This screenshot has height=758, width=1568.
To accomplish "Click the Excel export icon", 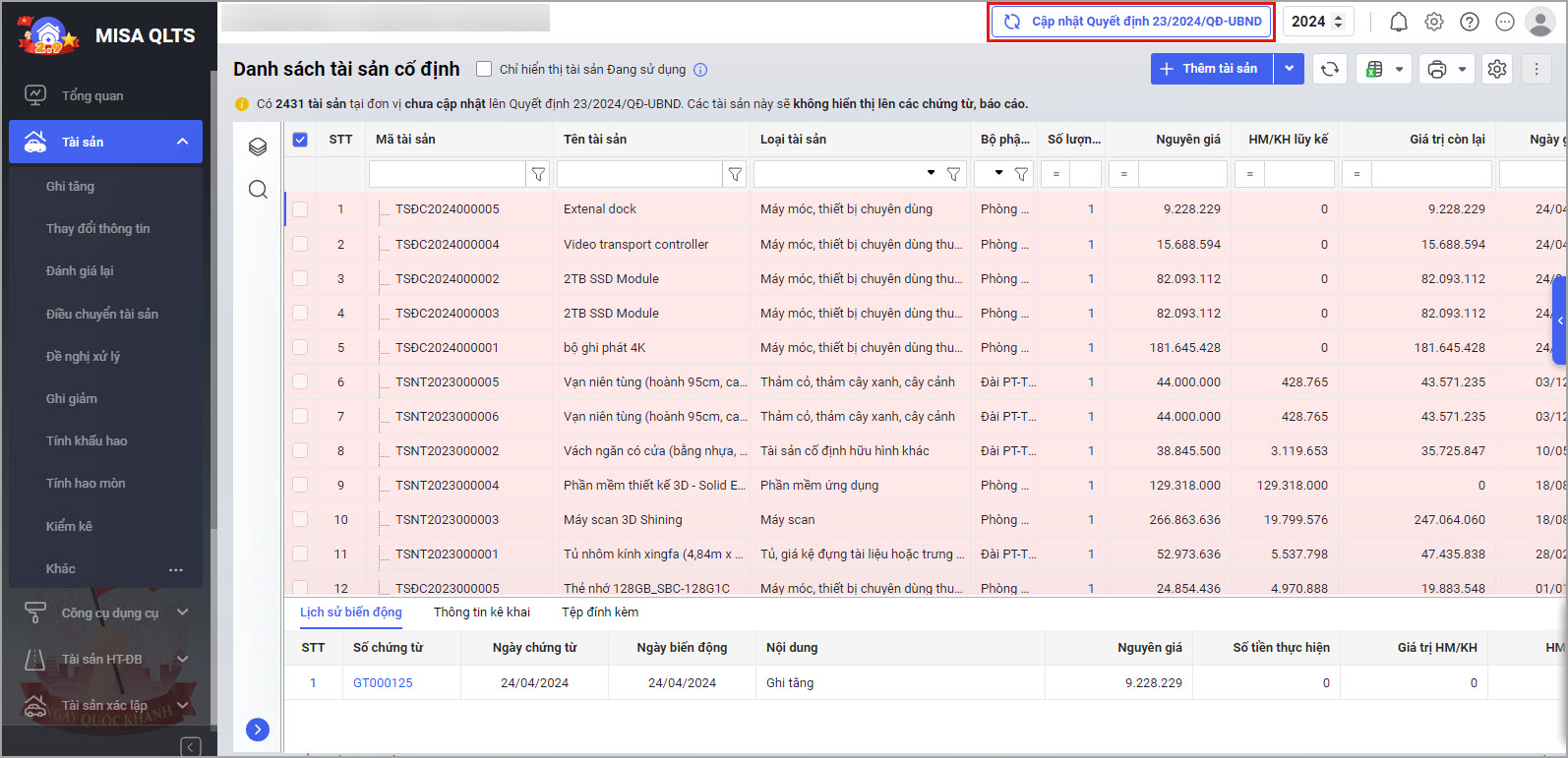I will (1374, 69).
